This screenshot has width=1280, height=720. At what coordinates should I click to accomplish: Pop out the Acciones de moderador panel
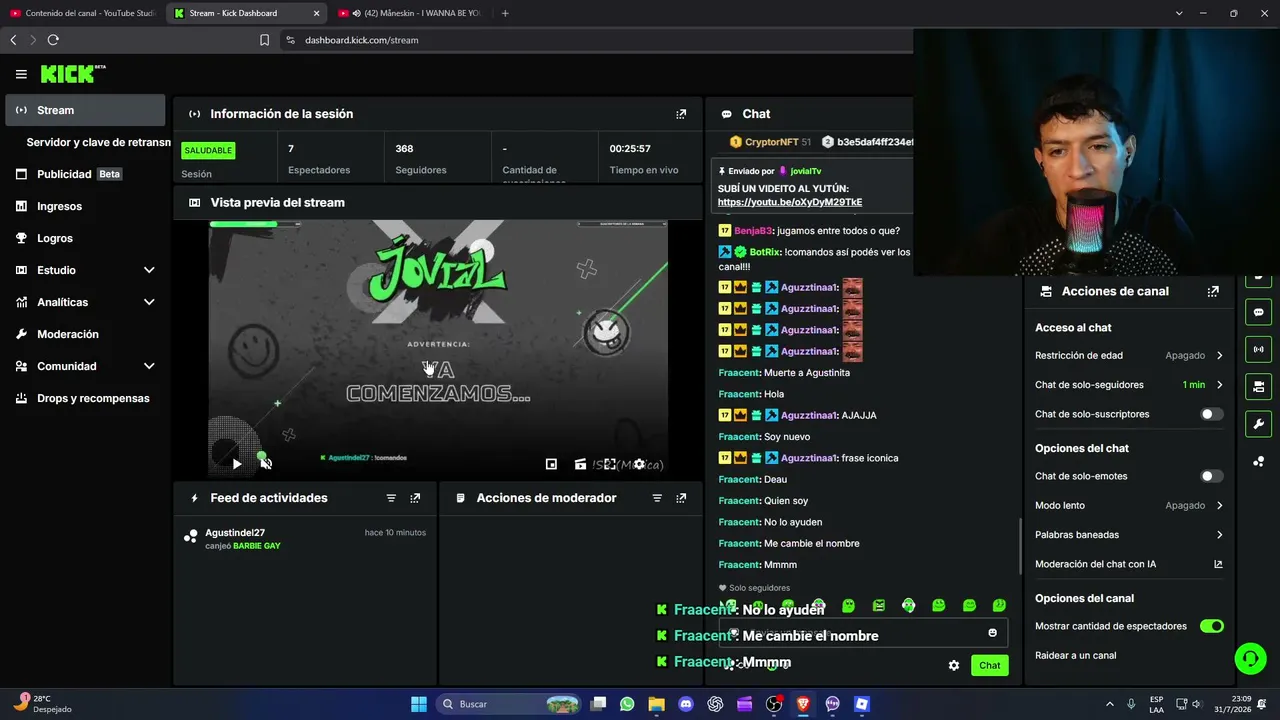point(681,498)
